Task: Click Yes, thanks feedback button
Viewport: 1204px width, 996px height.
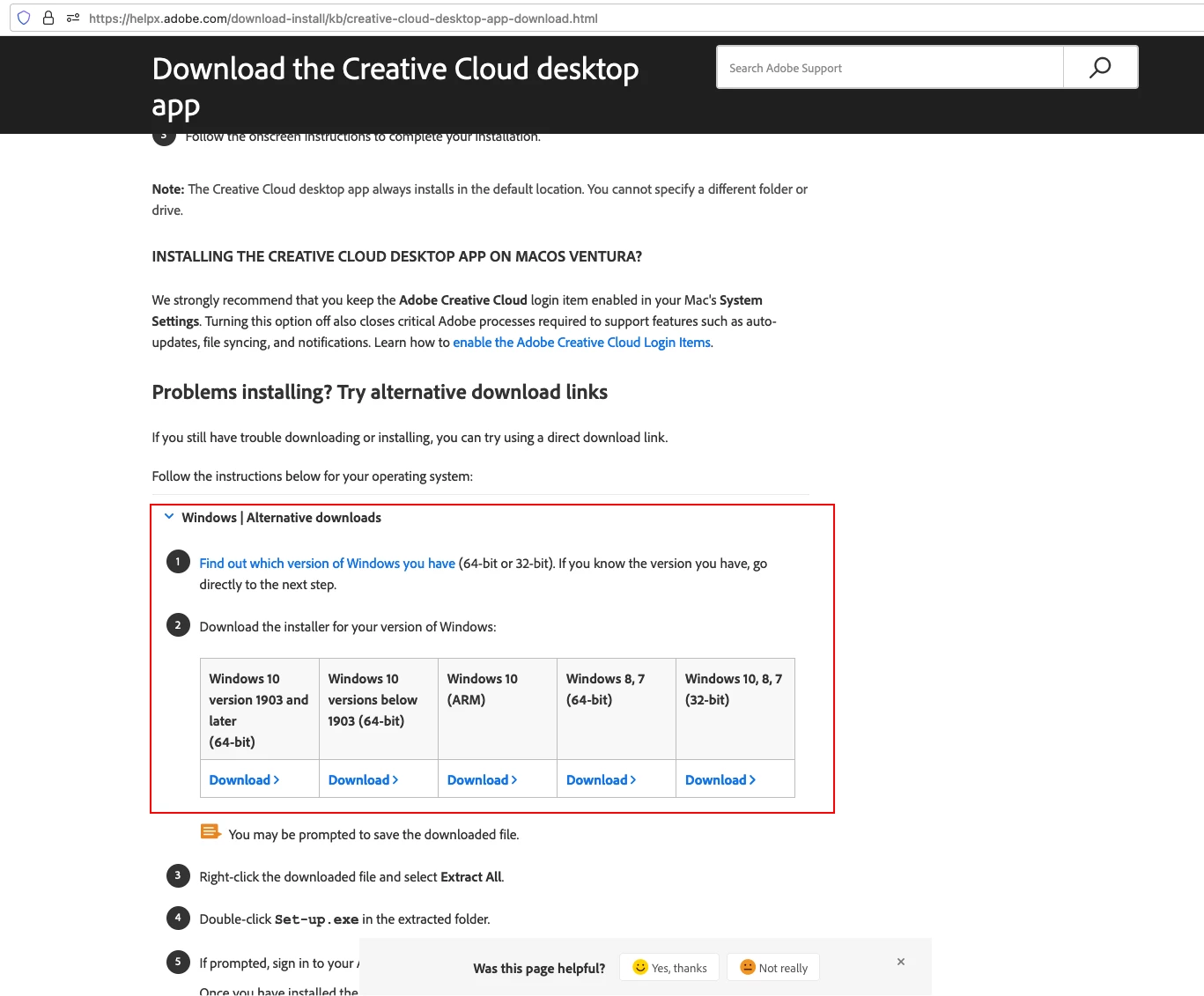Action: (669, 968)
